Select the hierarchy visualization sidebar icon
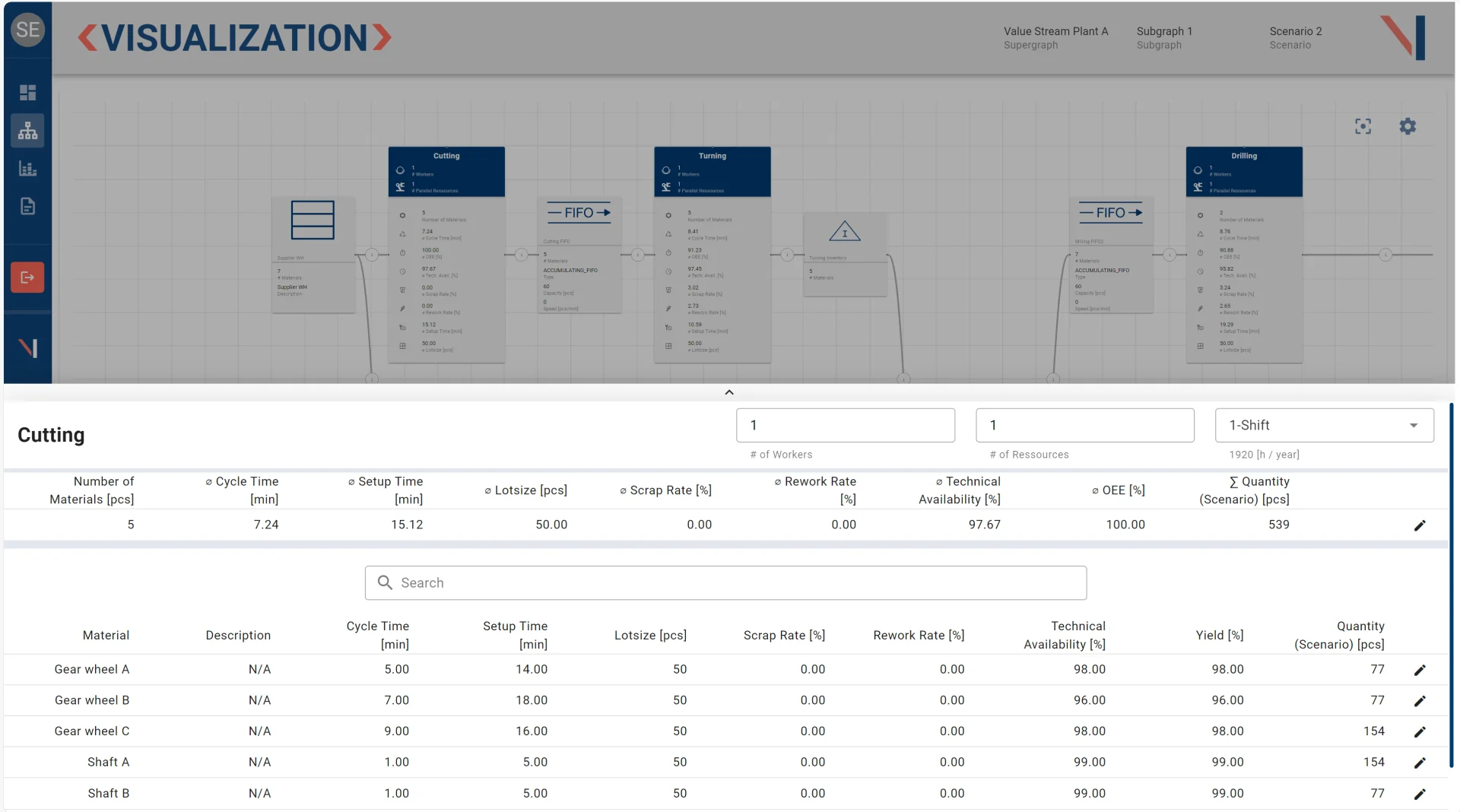Screen dimensions: 1460x812 click(x=27, y=131)
